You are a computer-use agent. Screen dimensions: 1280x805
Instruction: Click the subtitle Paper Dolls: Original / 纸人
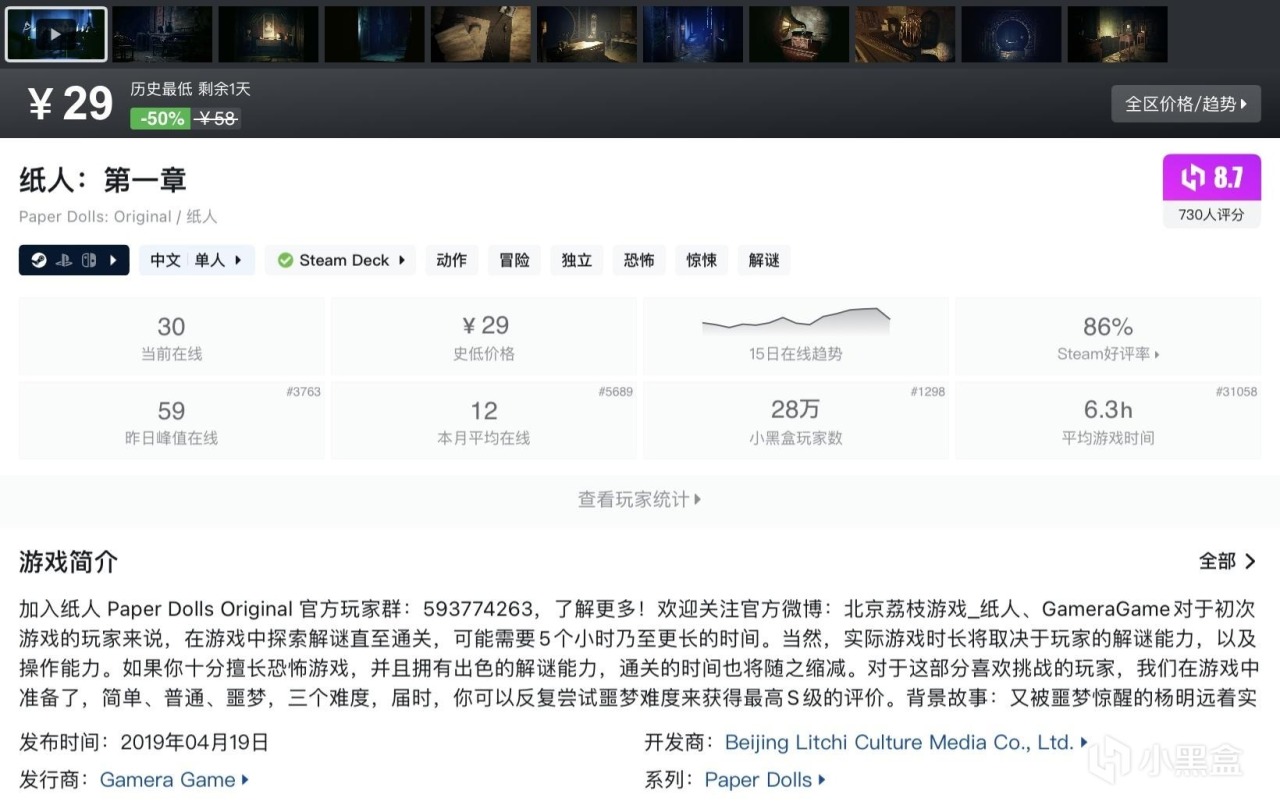coord(118,216)
